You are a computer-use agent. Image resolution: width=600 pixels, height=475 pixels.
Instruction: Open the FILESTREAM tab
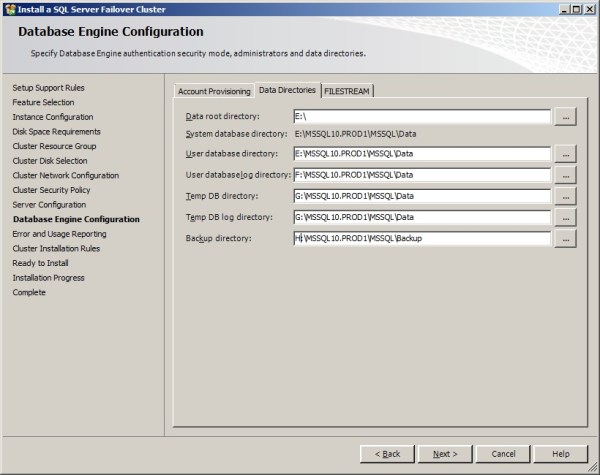coord(346,91)
